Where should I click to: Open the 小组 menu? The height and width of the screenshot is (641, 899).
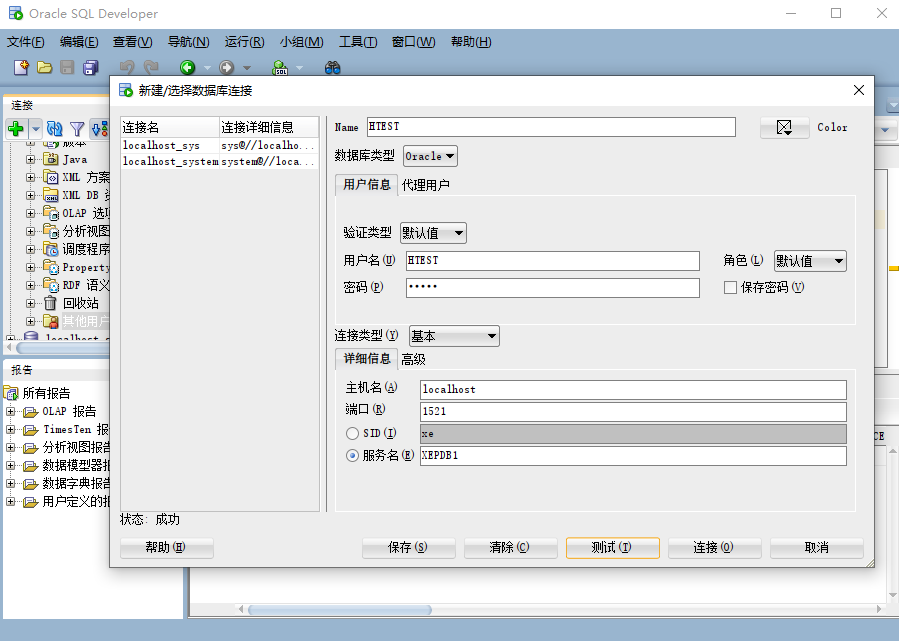[x=302, y=42]
